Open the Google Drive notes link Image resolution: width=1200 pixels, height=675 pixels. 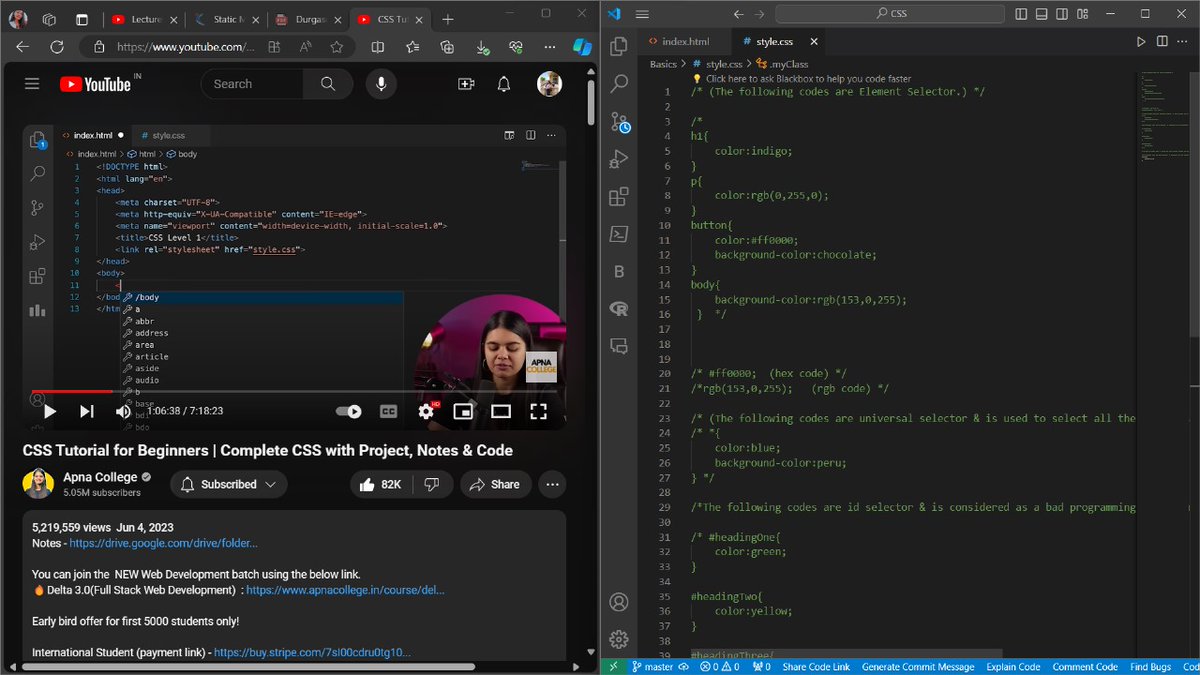pos(163,543)
